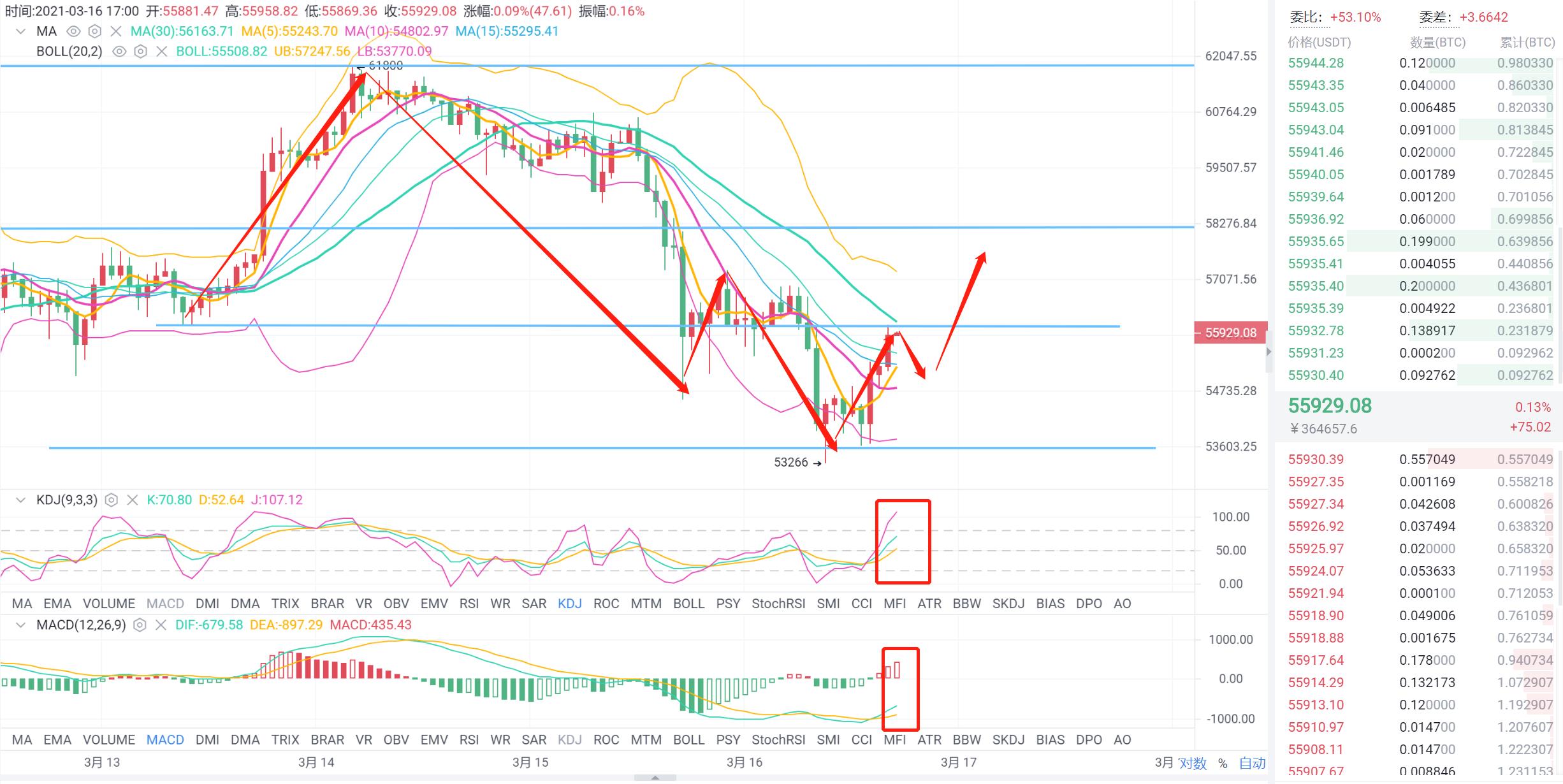Viewport: 1563px width, 784px height.
Task: Open KDJ(9,3,3) settings gear
Action: tap(112, 500)
